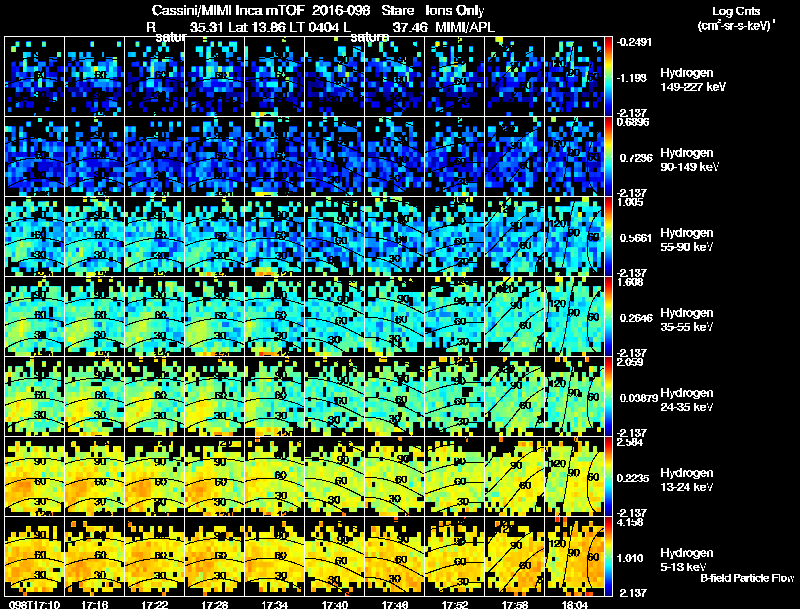Click the color bar for the 55-90 keV row
800x609 pixels.
608,237
